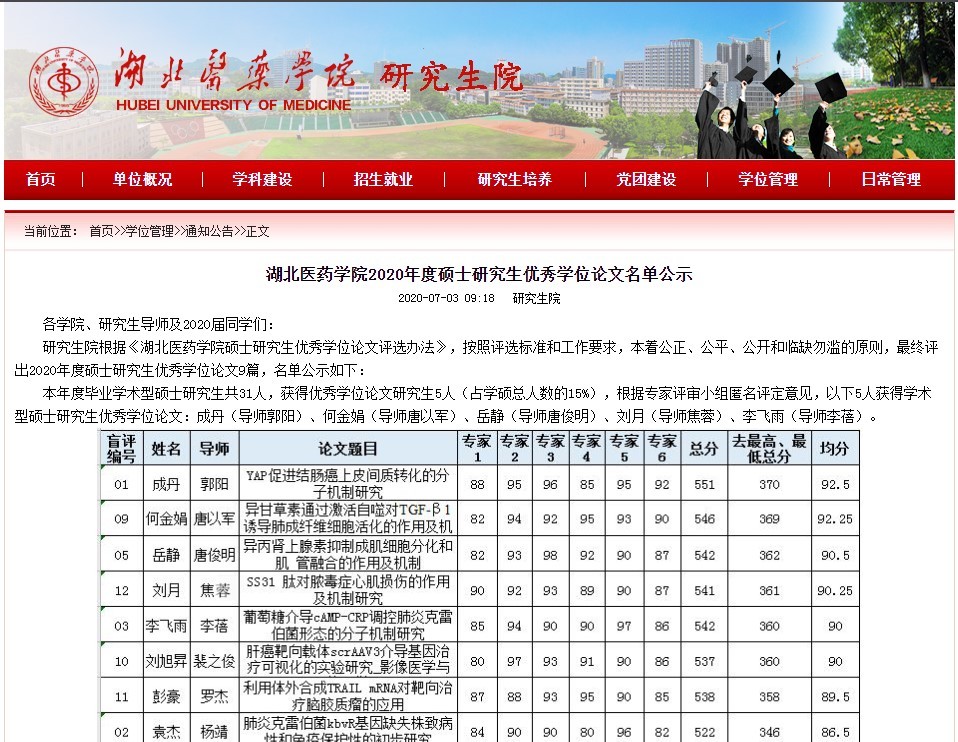The width and height of the screenshot is (958, 742).
Task: Click the 专家6 column header
Action: click(662, 448)
